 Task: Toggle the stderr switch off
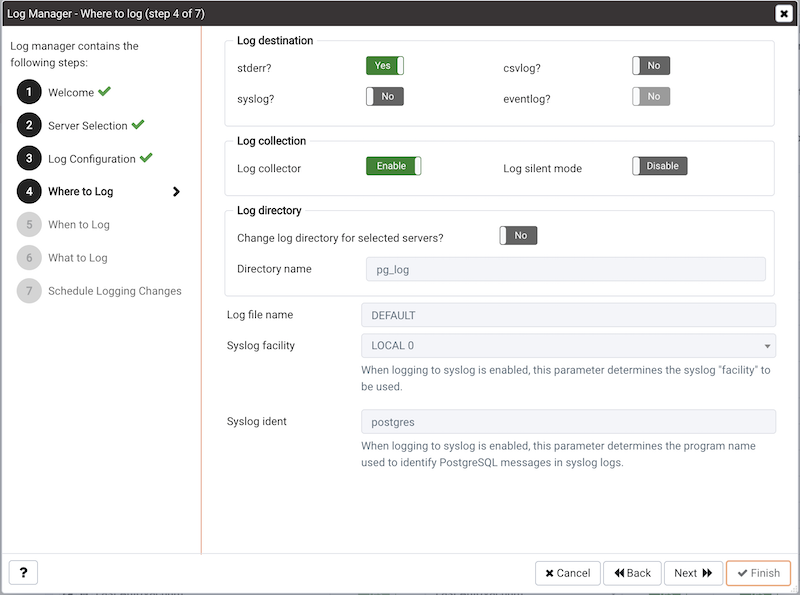(385, 66)
